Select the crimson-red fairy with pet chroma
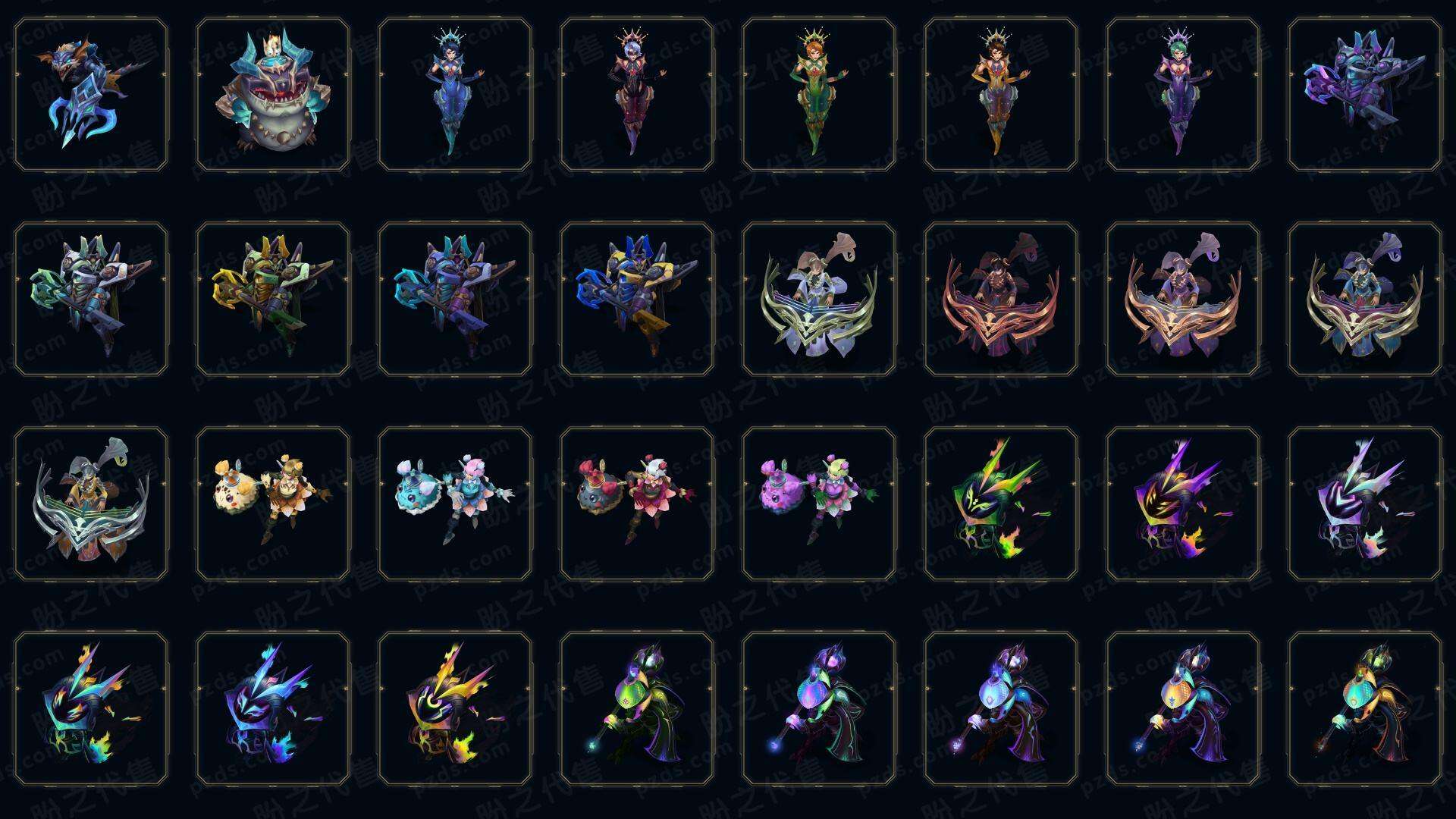 637,504
